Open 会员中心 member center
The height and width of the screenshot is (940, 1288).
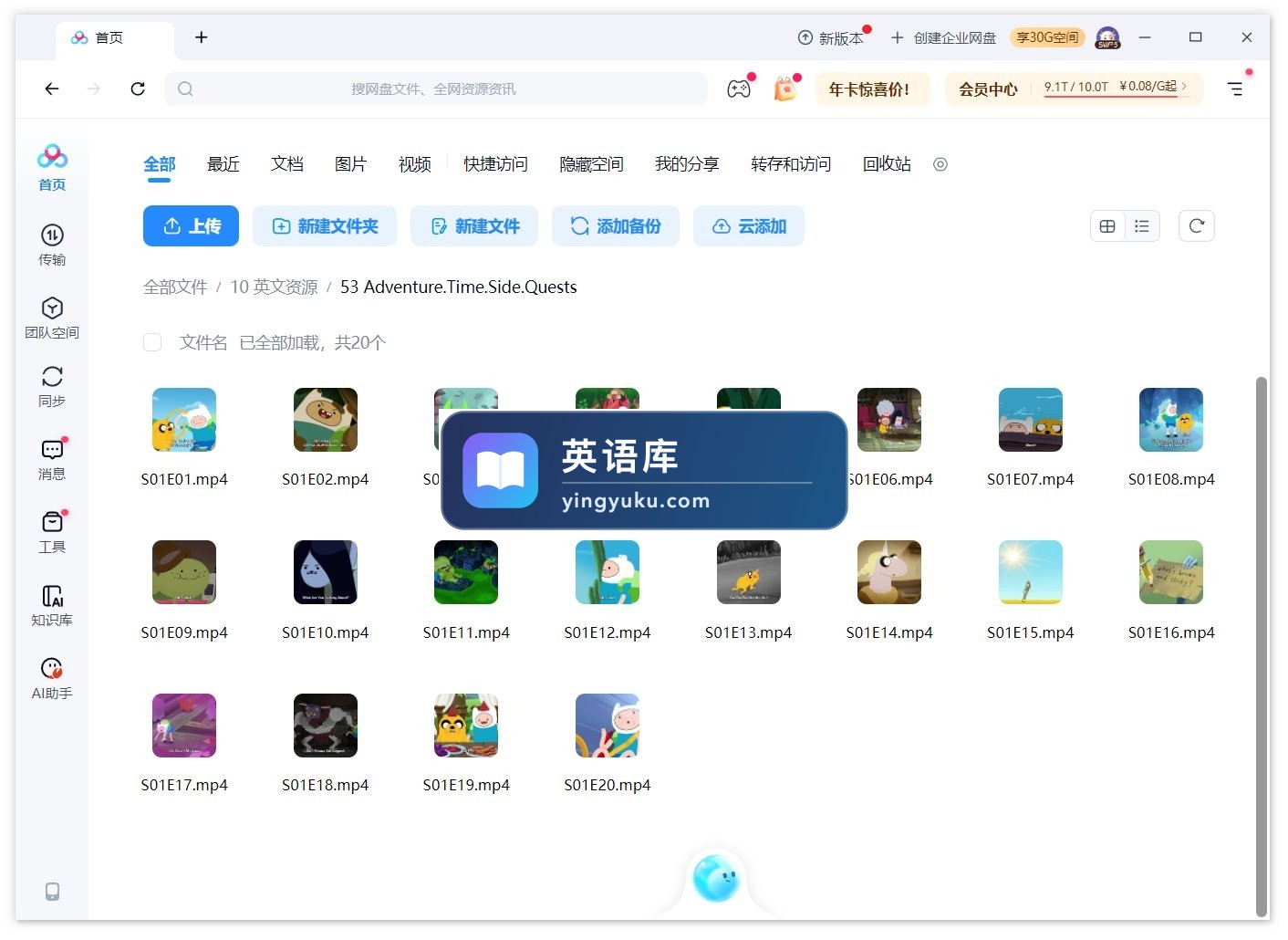(x=988, y=89)
